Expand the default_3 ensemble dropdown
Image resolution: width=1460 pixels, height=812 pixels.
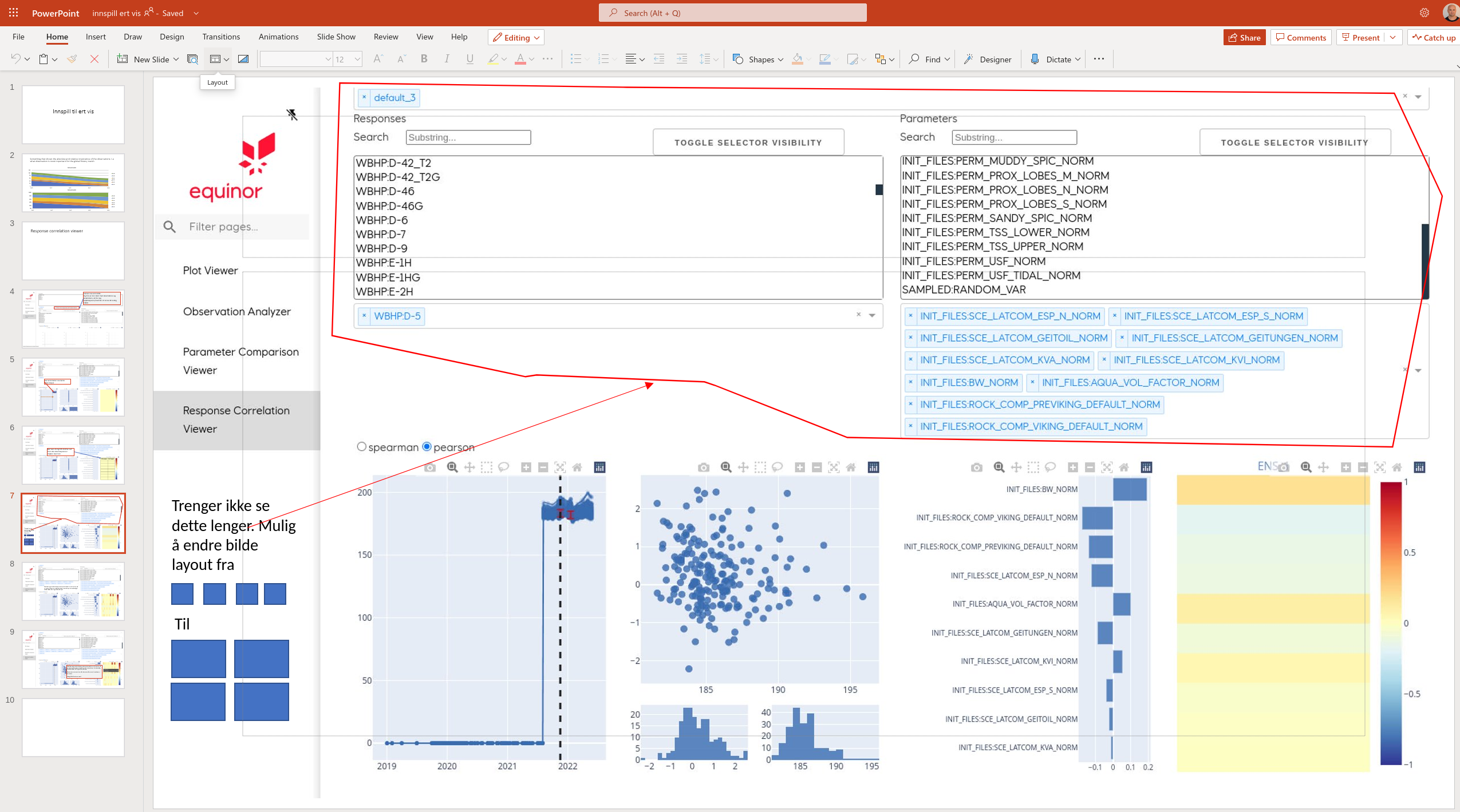pyautogui.click(x=1418, y=97)
